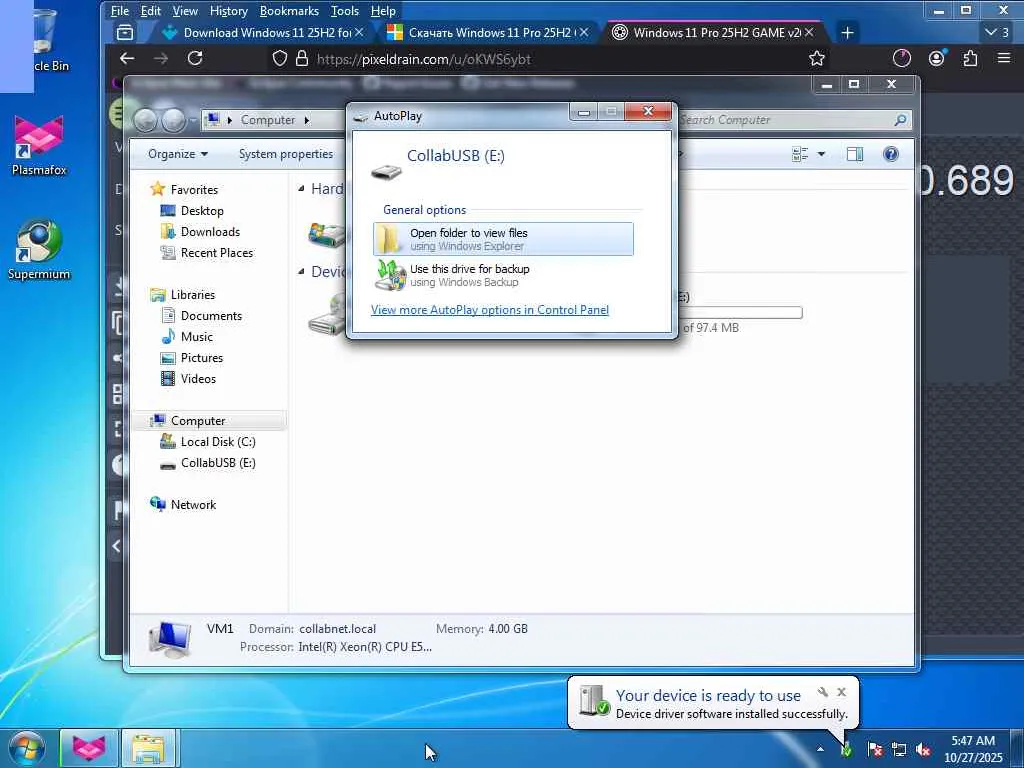This screenshot has height=768, width=1024.
Task: Open the File menu
Action: coord(120,10)
